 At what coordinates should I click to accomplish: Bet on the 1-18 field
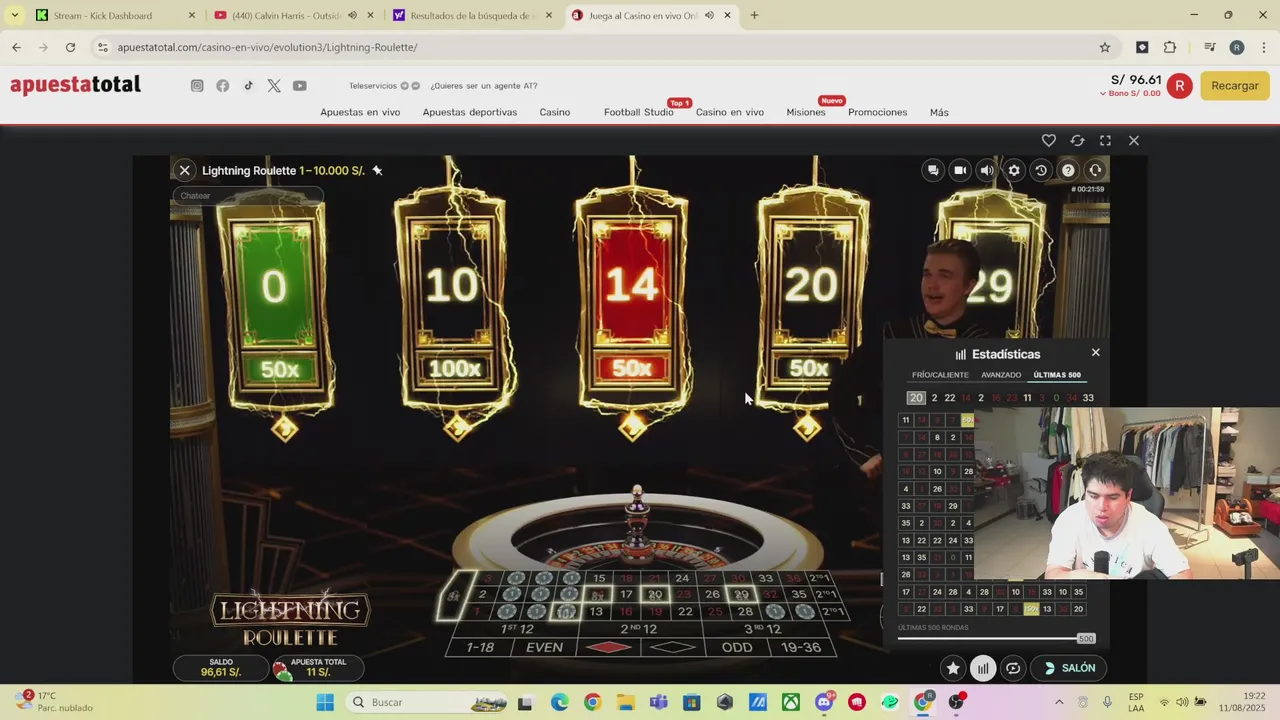tap(481, 647)
